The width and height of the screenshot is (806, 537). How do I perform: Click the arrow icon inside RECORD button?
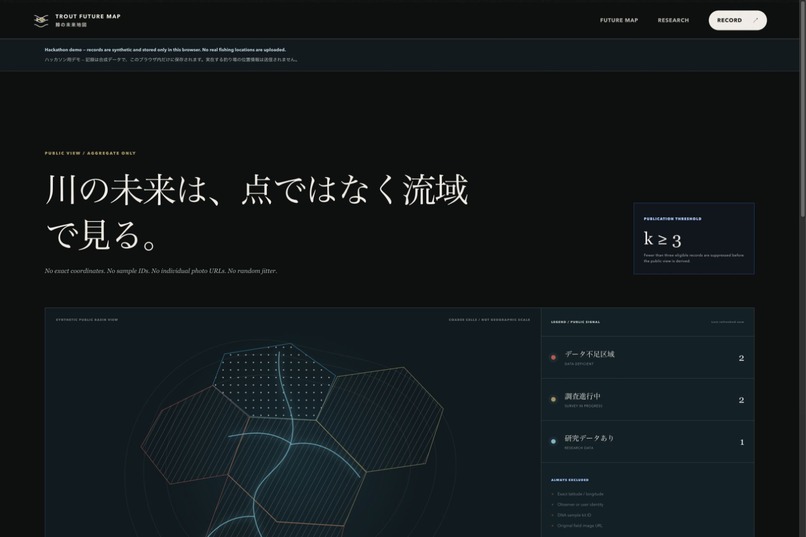coord(755,21)
